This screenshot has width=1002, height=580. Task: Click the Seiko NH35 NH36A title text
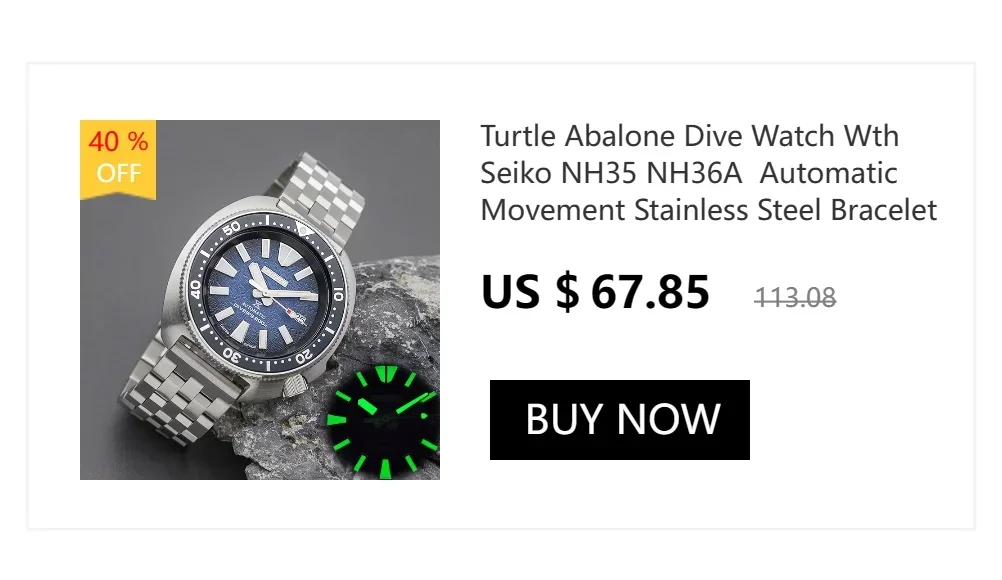tap(611, 173)
